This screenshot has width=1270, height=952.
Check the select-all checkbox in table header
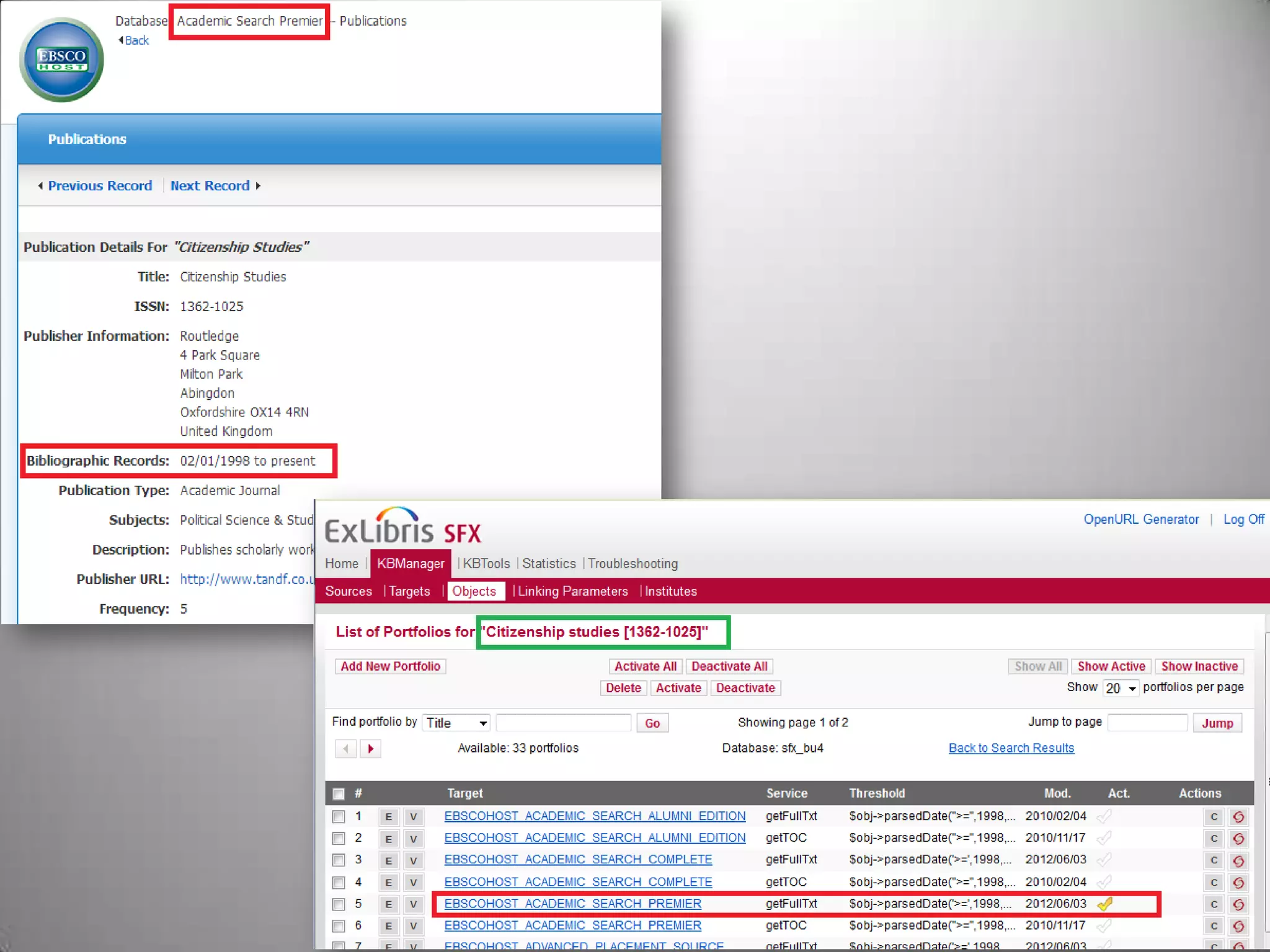[339, 794]
